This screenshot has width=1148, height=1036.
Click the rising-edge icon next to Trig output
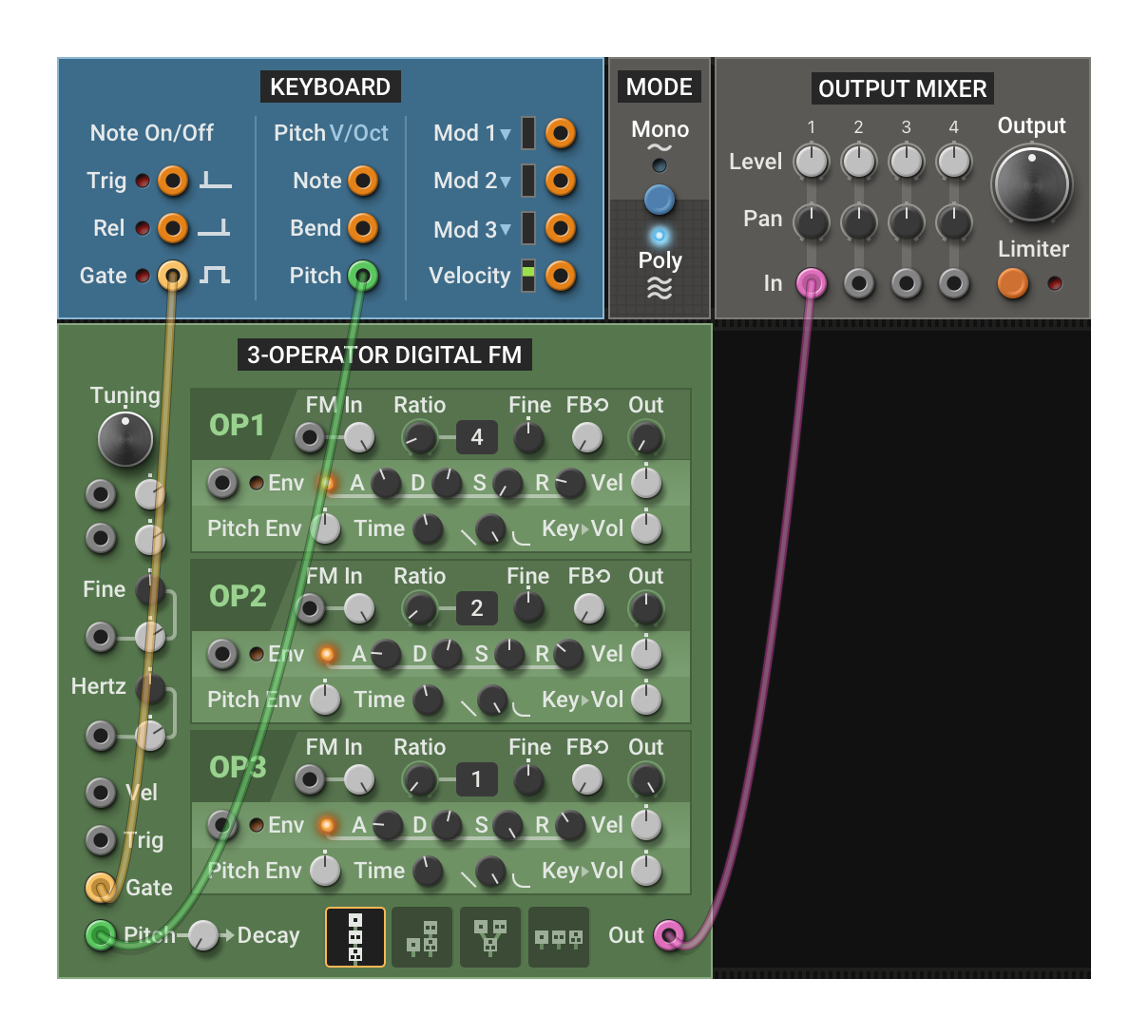216,182
